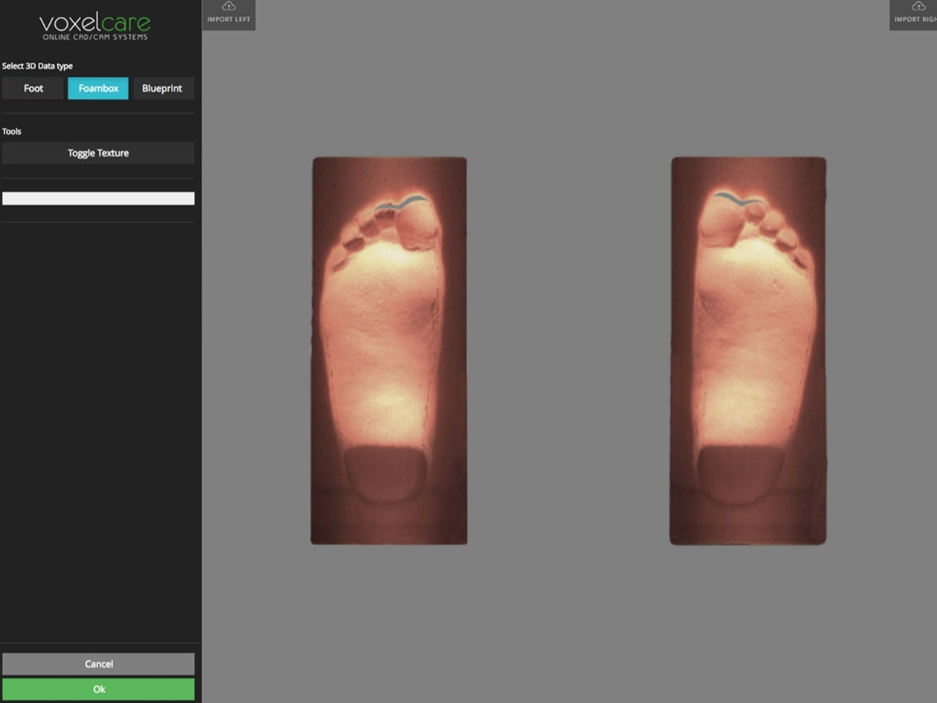This screenshot has height=703, width=937.
Task: Cancel the 3D data import
Action: click(98, 664)
